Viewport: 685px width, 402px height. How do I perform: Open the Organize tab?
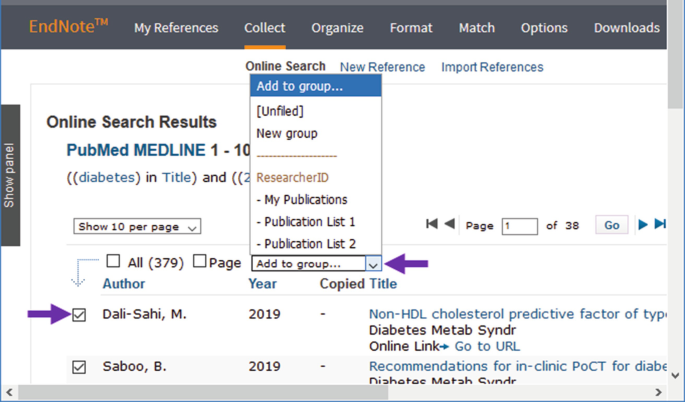(x=337, y=27)
